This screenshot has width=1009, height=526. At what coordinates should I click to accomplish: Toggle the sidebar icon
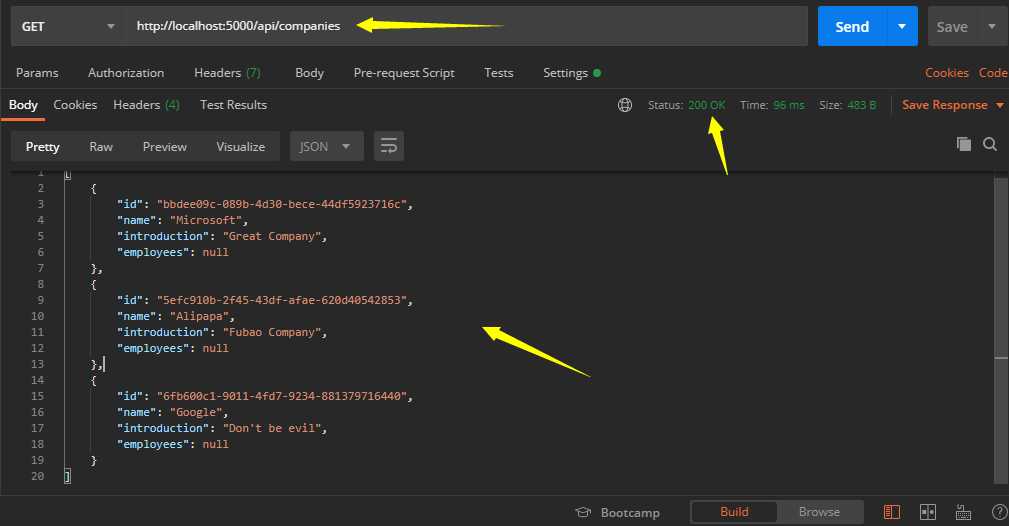tap(892, 512)
